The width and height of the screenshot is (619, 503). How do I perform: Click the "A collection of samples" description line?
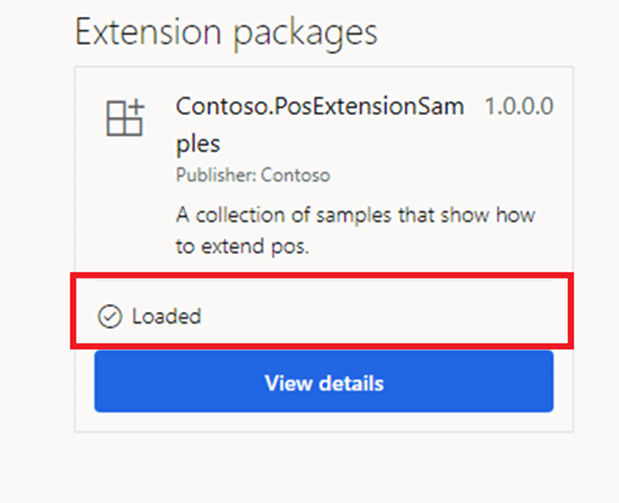coord(355,215)
